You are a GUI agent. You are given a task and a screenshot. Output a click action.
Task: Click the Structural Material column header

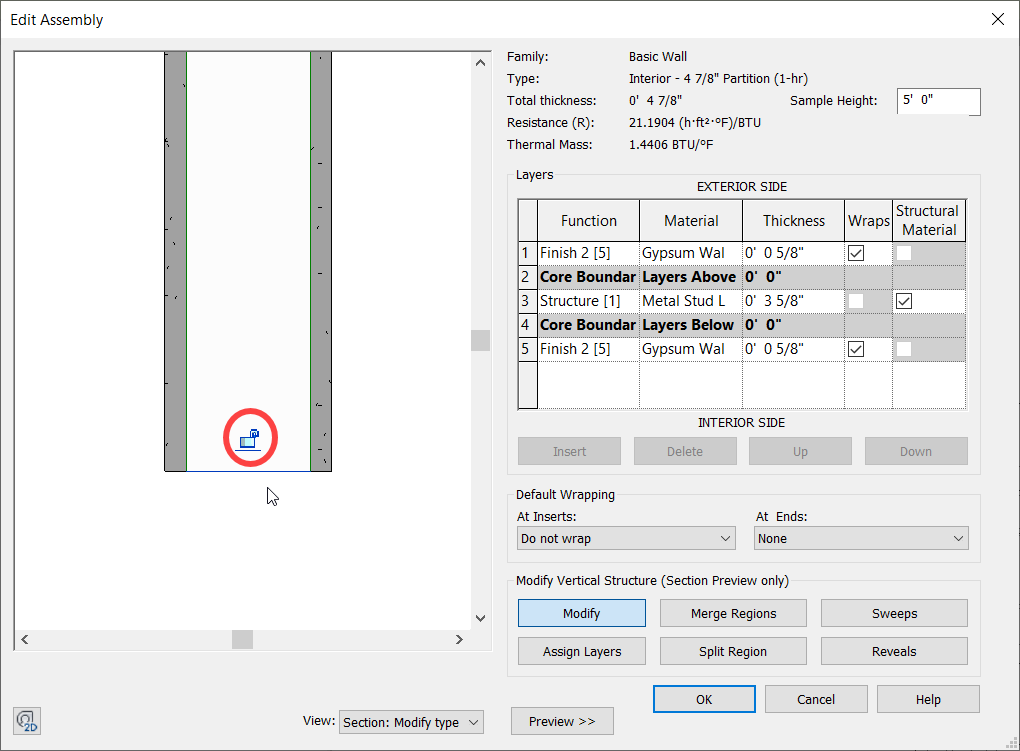(929, 221)
